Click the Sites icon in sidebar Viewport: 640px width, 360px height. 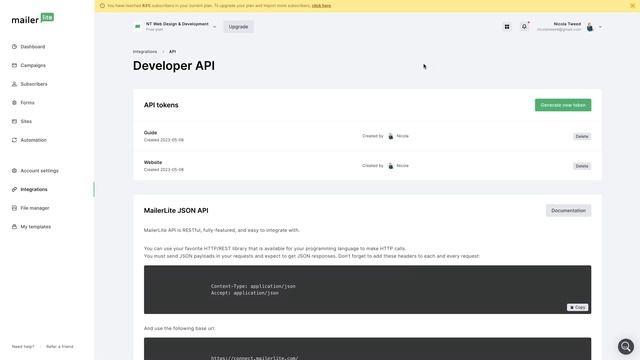pos(14,121)
